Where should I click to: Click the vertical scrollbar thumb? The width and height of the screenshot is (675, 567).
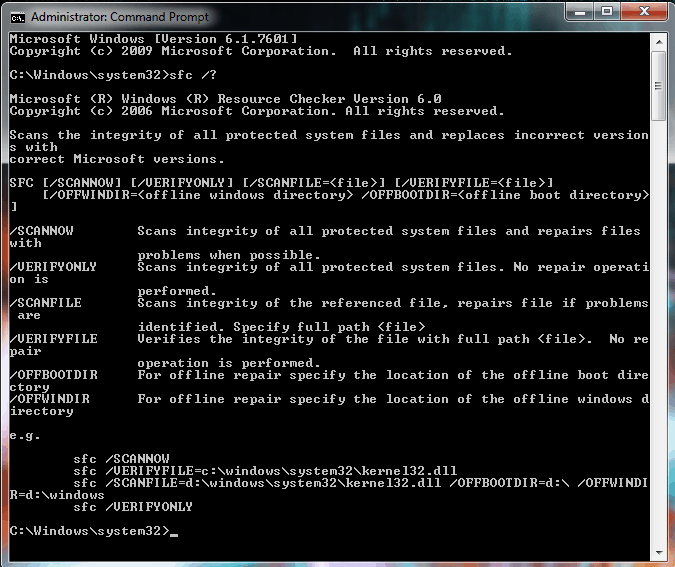(x=659, y=86)
